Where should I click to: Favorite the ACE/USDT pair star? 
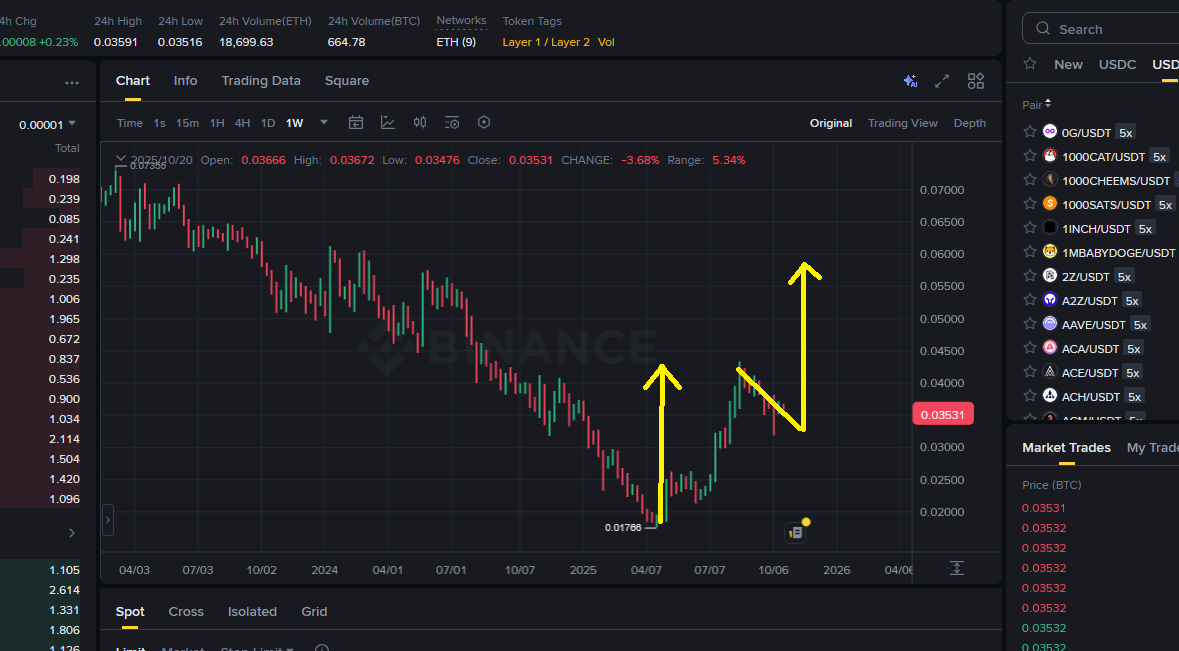click(x=1030, y=372)
